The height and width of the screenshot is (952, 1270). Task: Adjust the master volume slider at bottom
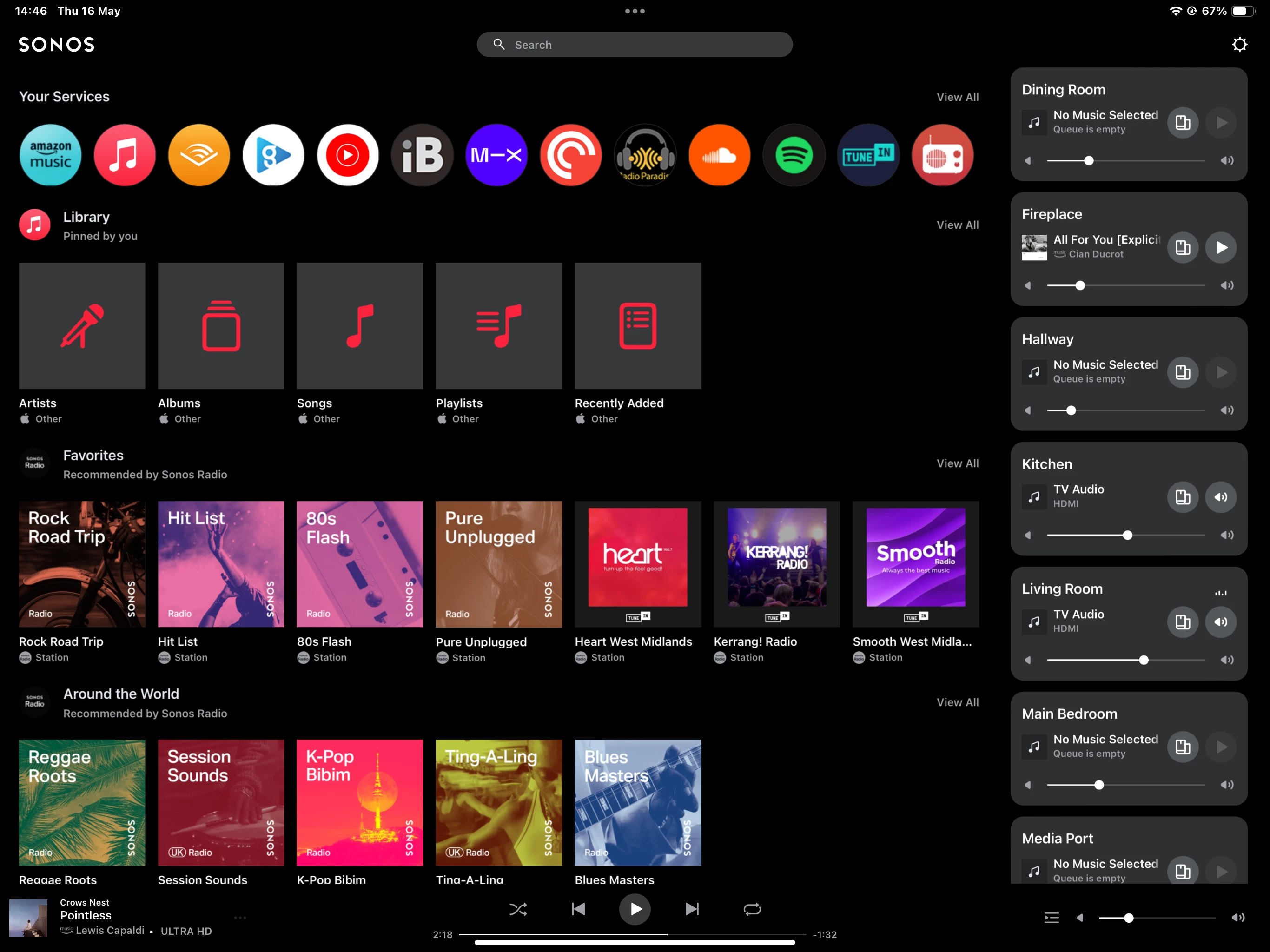(x=1157, y=918)
